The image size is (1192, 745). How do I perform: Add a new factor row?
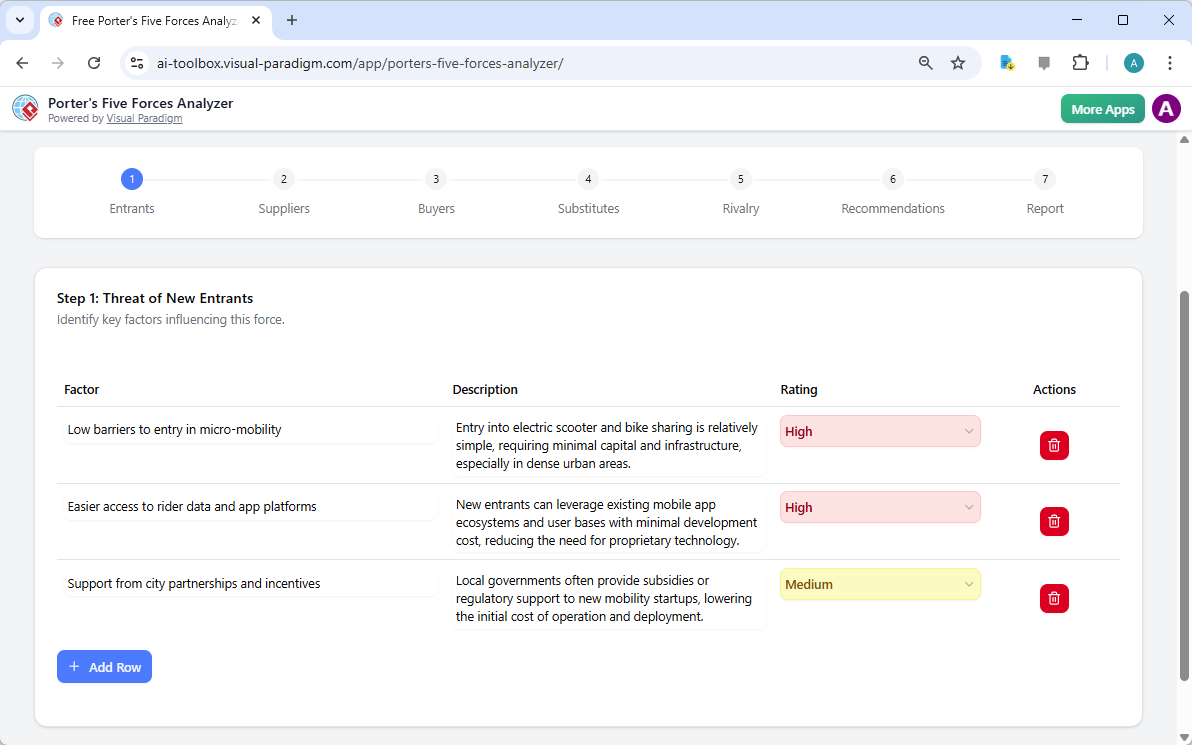point(104,666)
